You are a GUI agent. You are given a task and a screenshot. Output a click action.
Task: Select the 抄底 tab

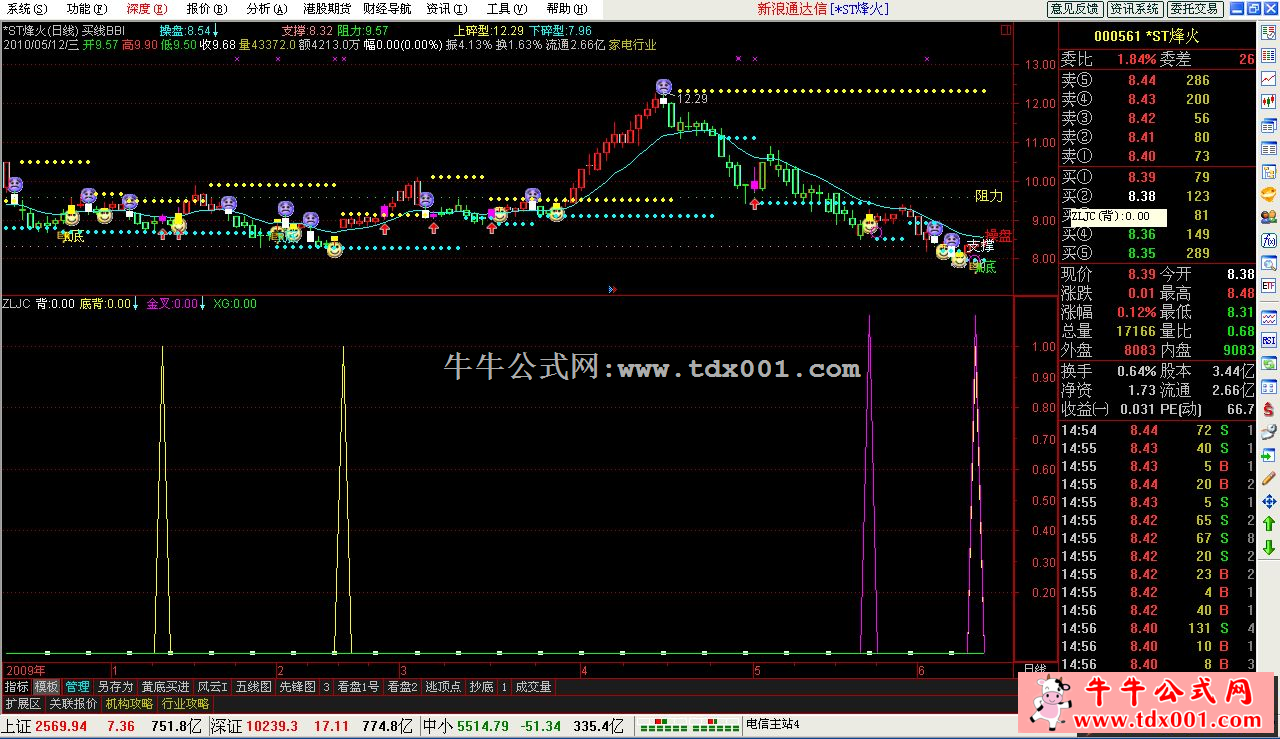[481, 687]
